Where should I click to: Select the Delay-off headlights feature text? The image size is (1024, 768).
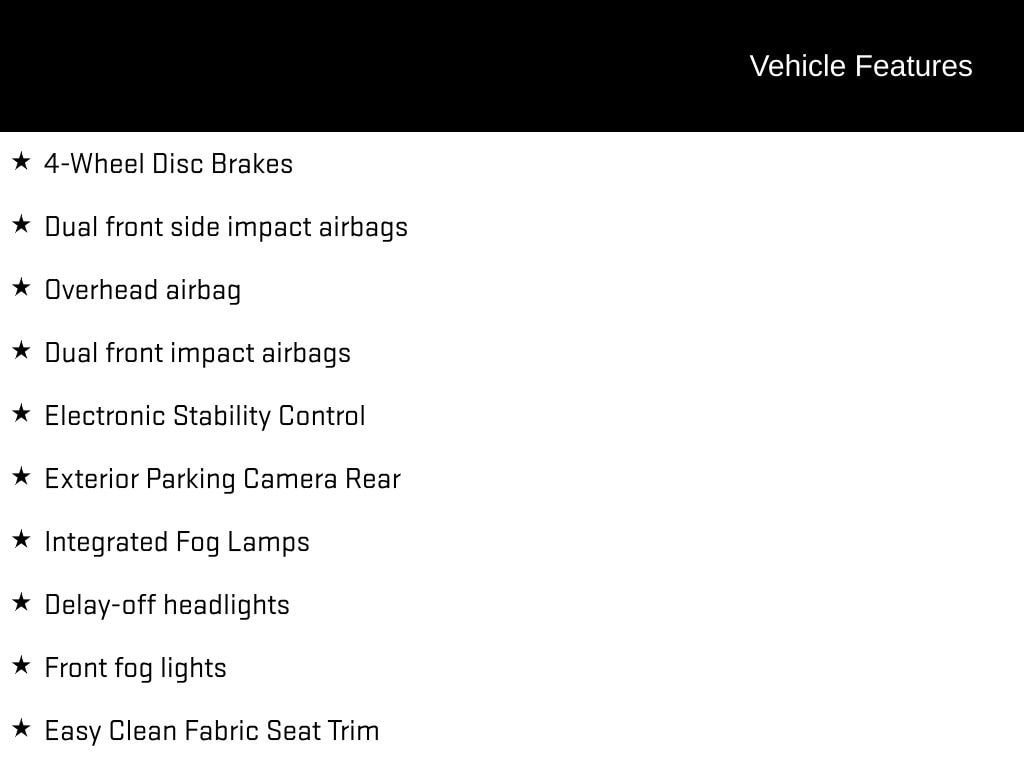(x=167, y=605)
